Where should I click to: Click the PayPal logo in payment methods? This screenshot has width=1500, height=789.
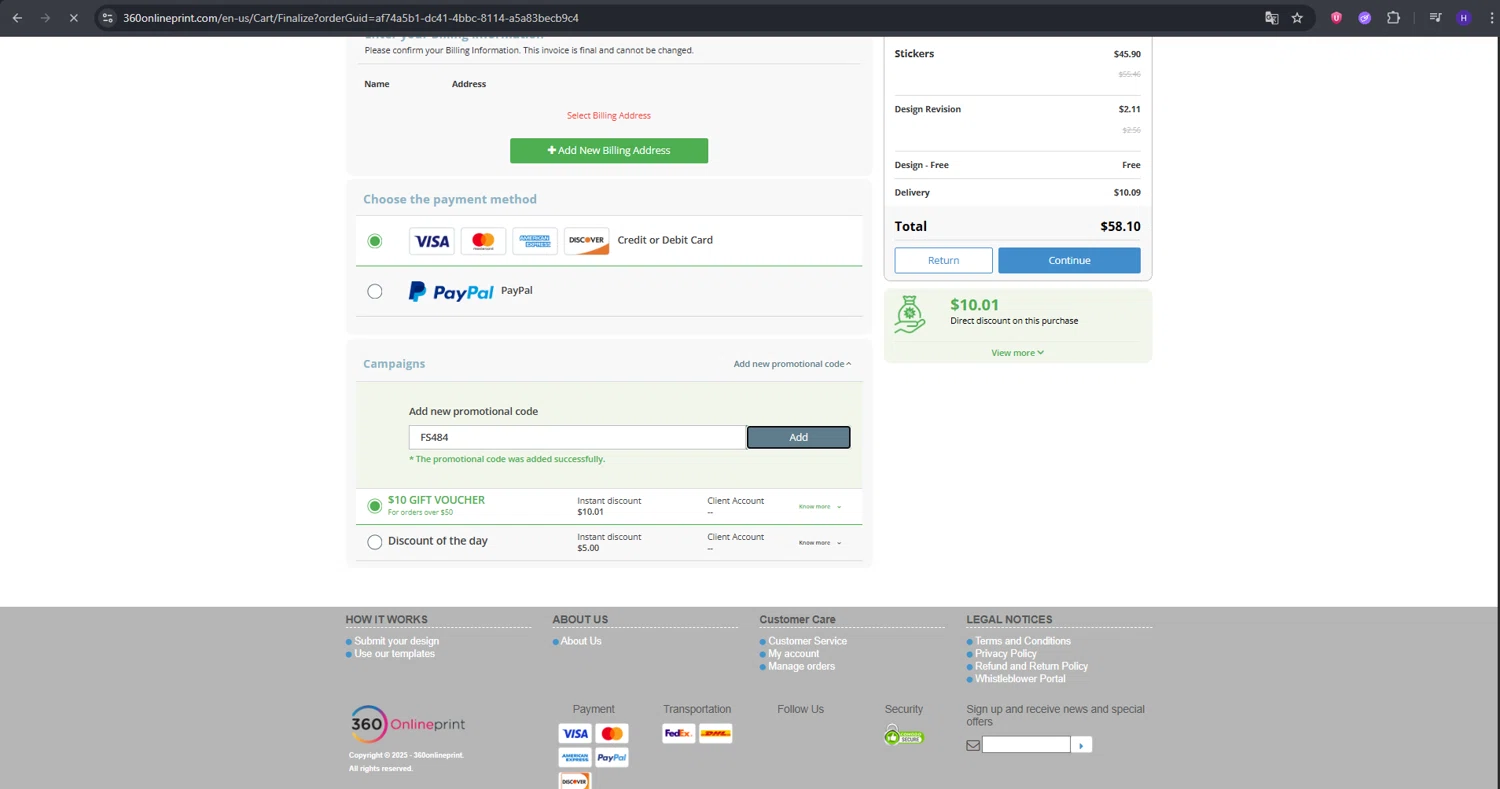click(451, 291)
